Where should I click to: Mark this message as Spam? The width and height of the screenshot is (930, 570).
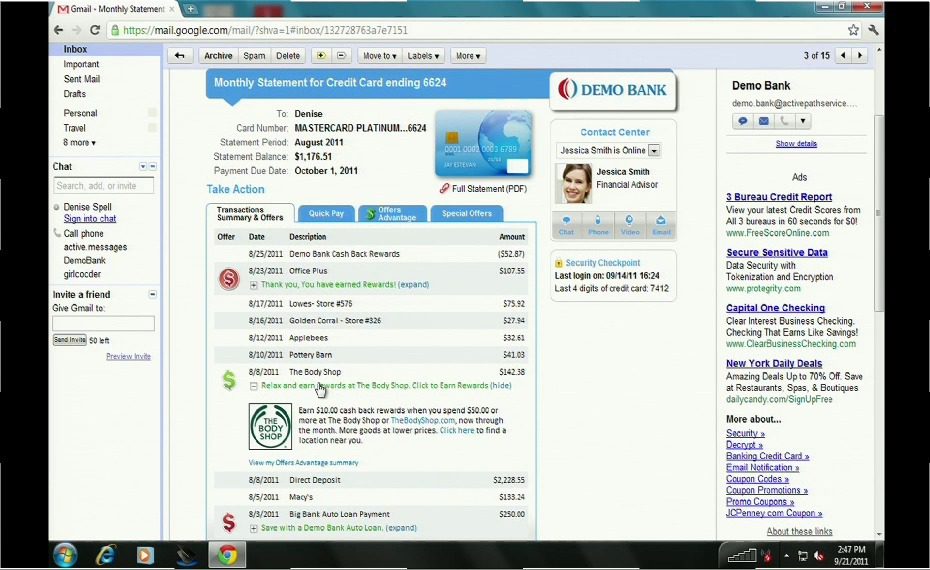254,56
